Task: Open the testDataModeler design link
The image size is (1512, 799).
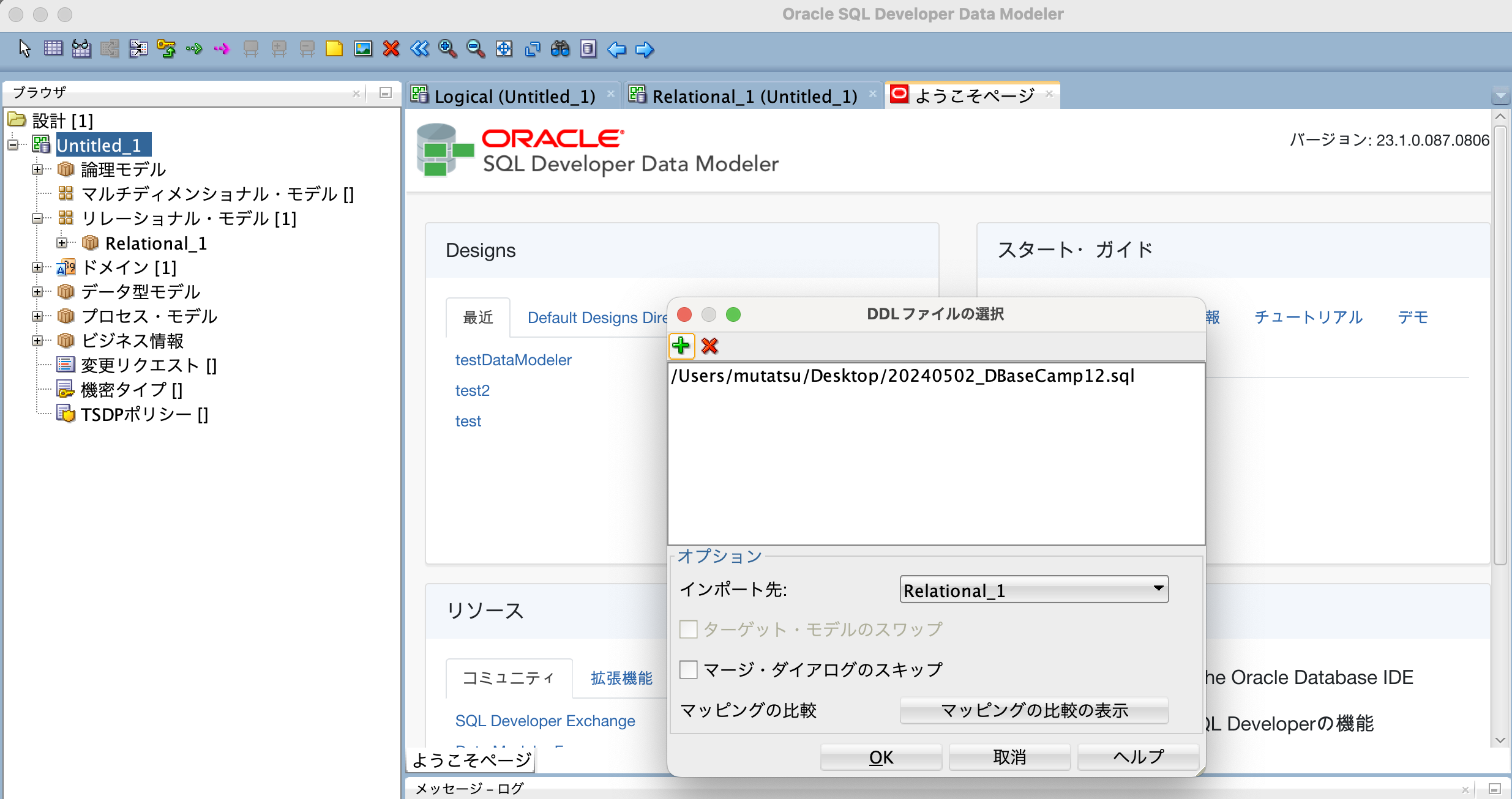Action: click(x=513, y=360)
